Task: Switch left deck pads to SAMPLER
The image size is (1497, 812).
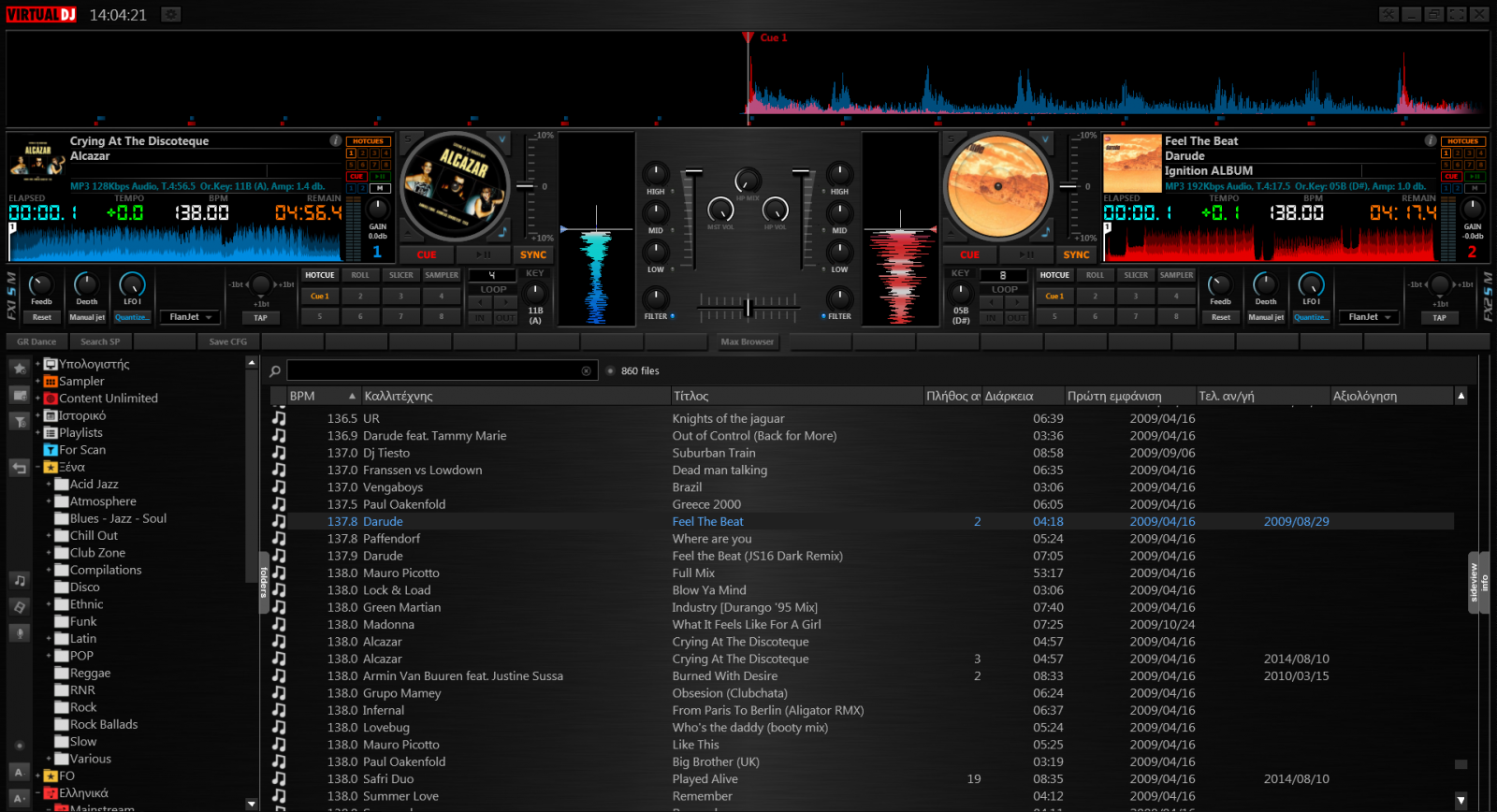Action: 442,275
